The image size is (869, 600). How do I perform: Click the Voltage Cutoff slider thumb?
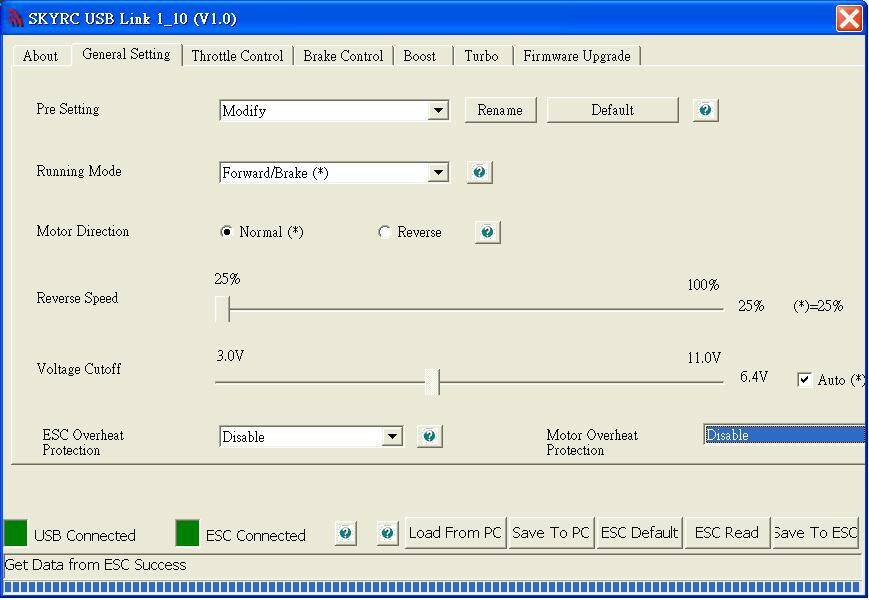432,382
